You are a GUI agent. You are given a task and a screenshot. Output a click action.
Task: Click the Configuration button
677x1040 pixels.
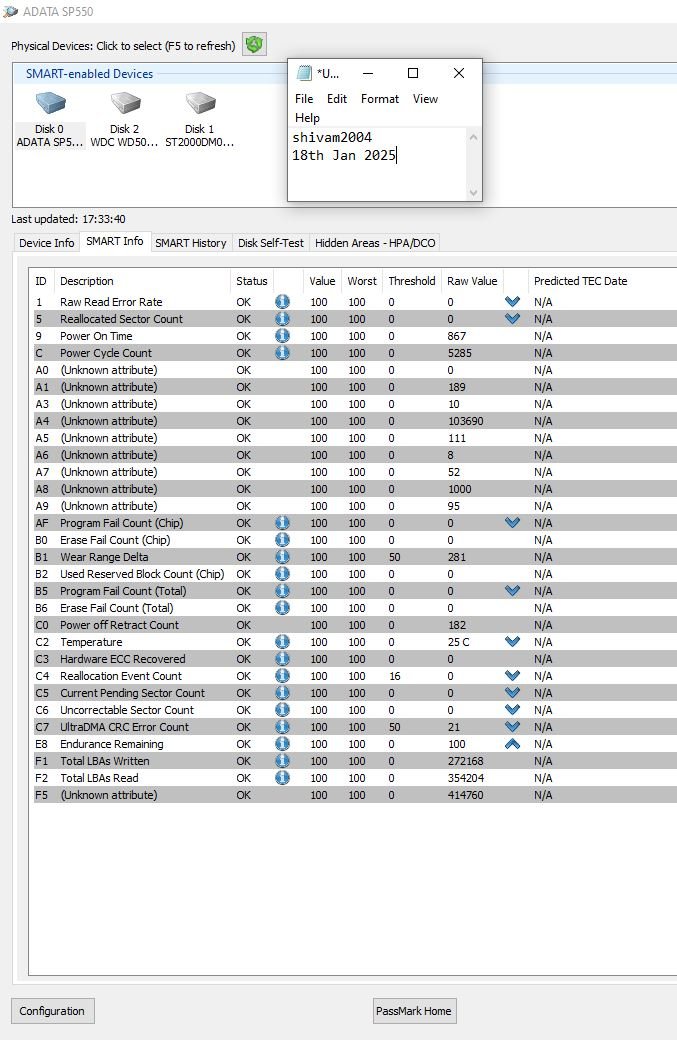pyautogui.click(x=53, y=1011)
